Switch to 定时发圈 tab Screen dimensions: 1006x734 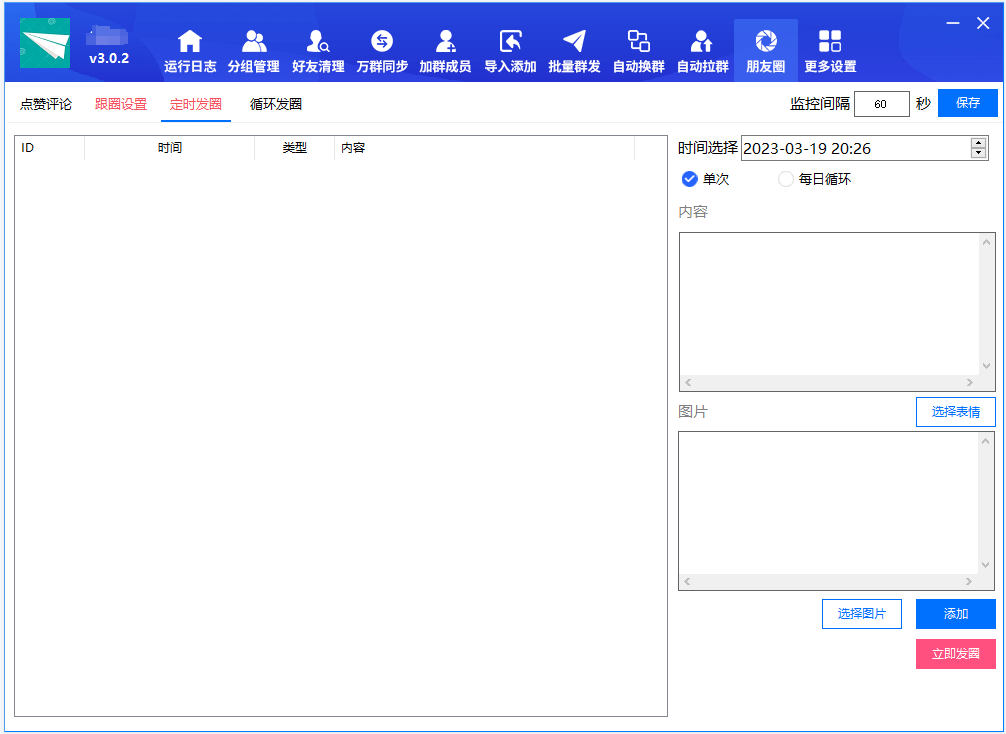click(196, 104)
